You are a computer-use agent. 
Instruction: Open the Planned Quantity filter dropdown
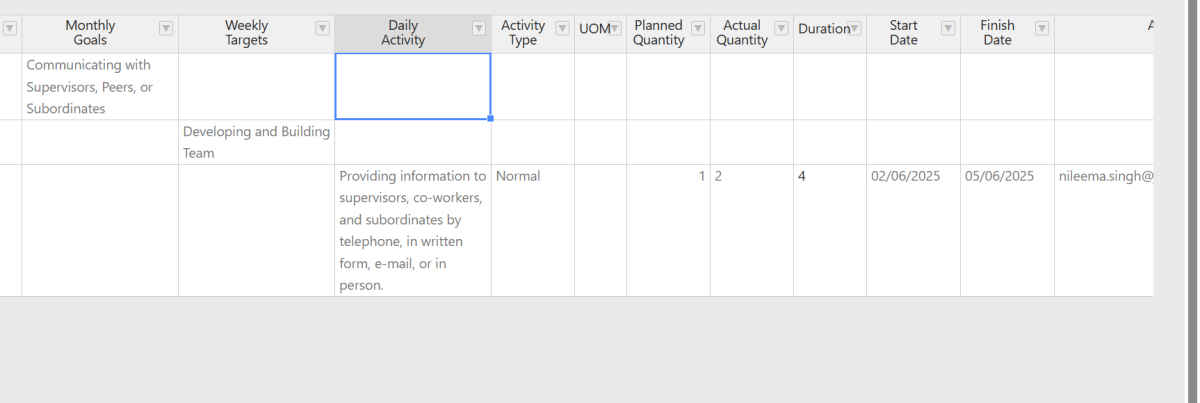[698, 29]
